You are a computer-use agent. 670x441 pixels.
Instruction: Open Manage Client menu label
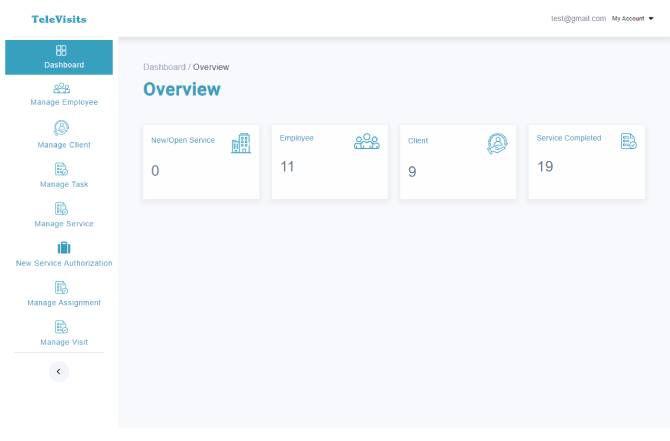(64, 145)
